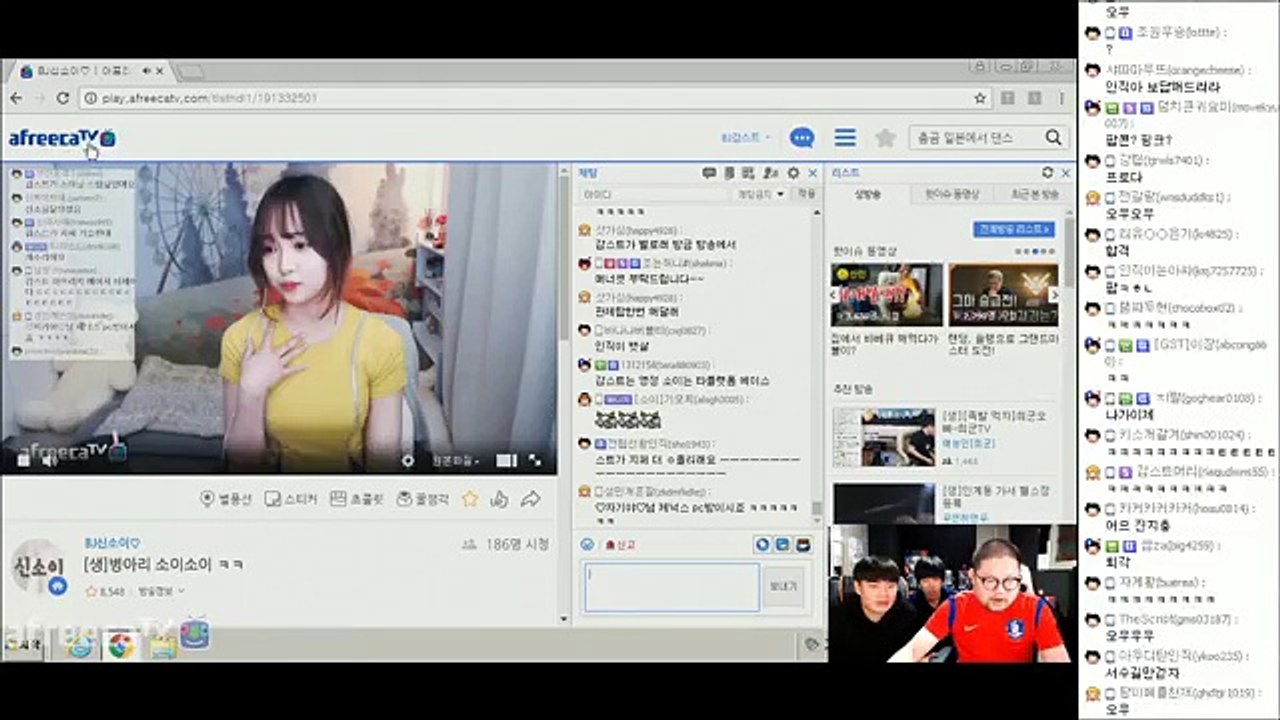This screenshot has height=720, width=1280.
Task: Click the magnifier search icon
Action: click(x=1053, y=138)
